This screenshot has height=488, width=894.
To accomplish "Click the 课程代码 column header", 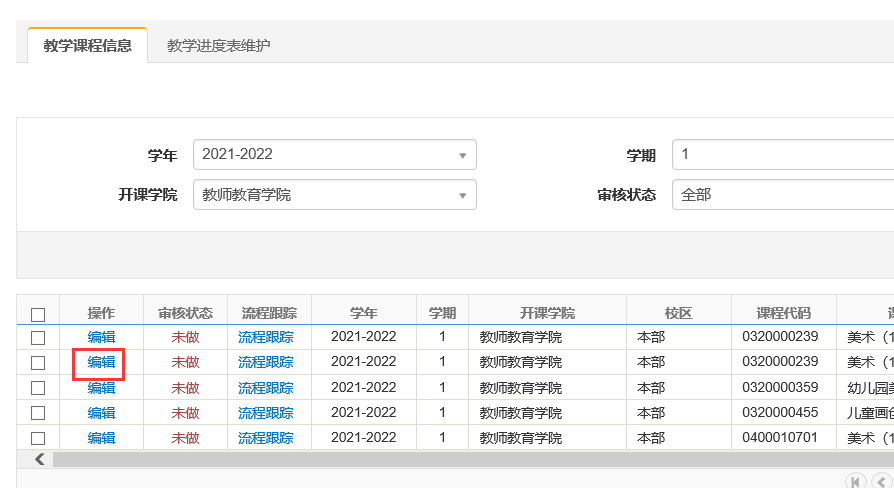I will pos(783,312).
